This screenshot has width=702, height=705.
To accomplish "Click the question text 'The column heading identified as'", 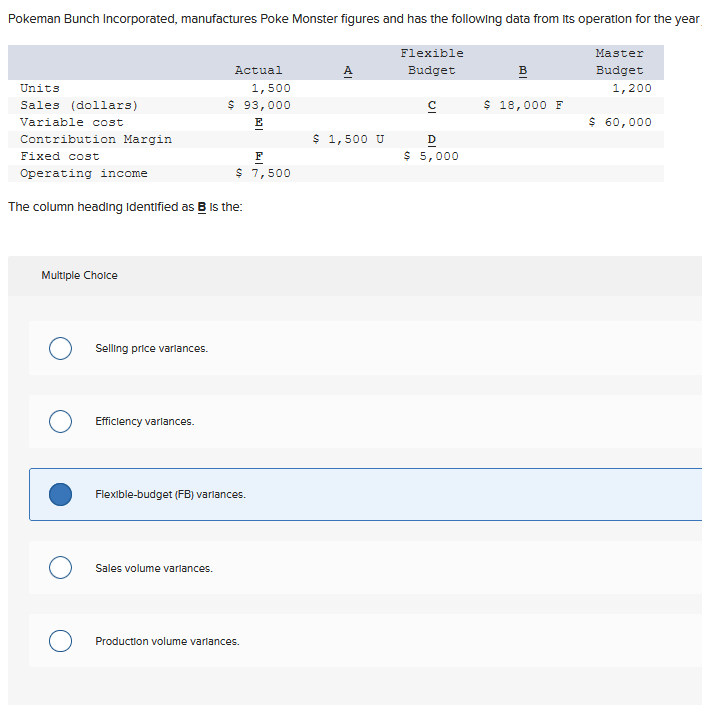I will [101, 207].
